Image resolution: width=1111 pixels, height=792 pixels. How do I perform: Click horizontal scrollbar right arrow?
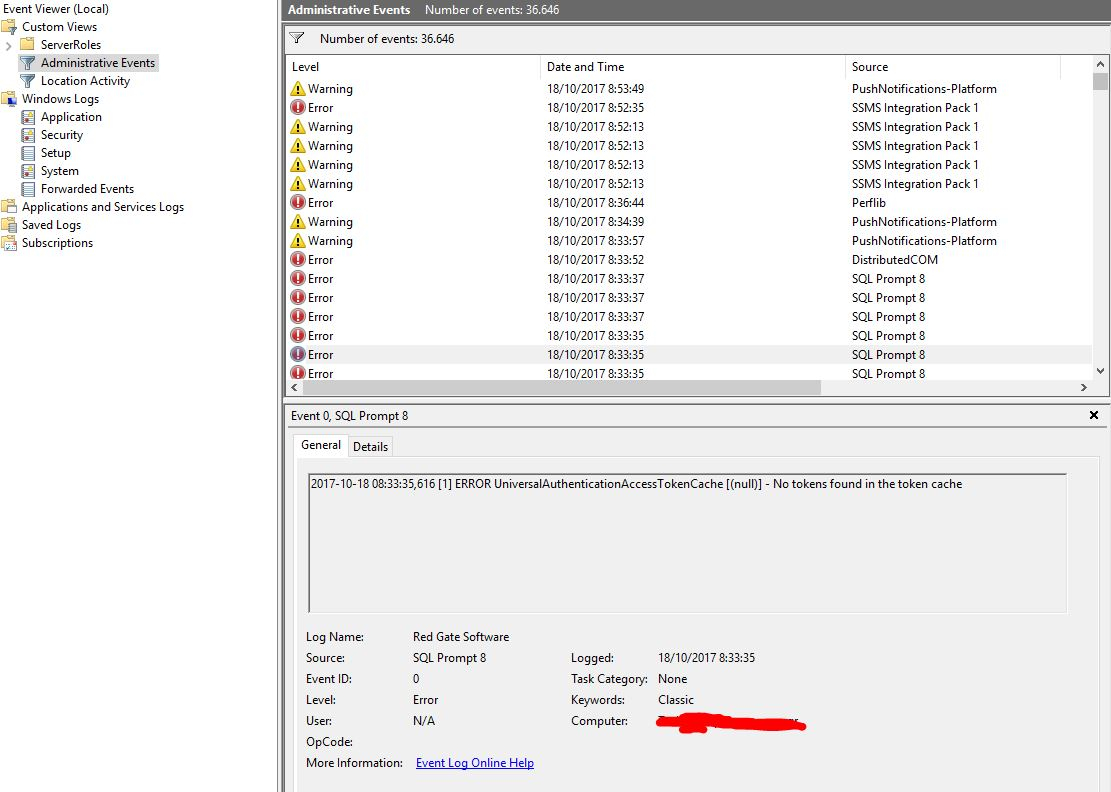click(1083, 387)
